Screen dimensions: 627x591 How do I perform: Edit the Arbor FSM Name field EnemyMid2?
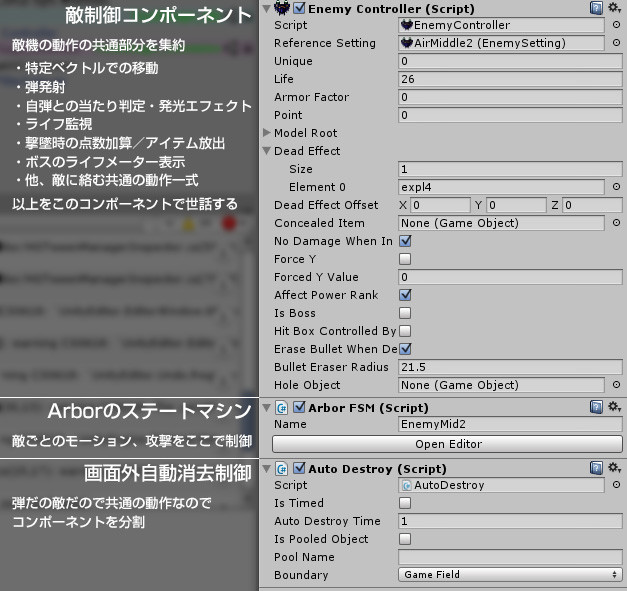pyautogui.click(x=510, y=424)
